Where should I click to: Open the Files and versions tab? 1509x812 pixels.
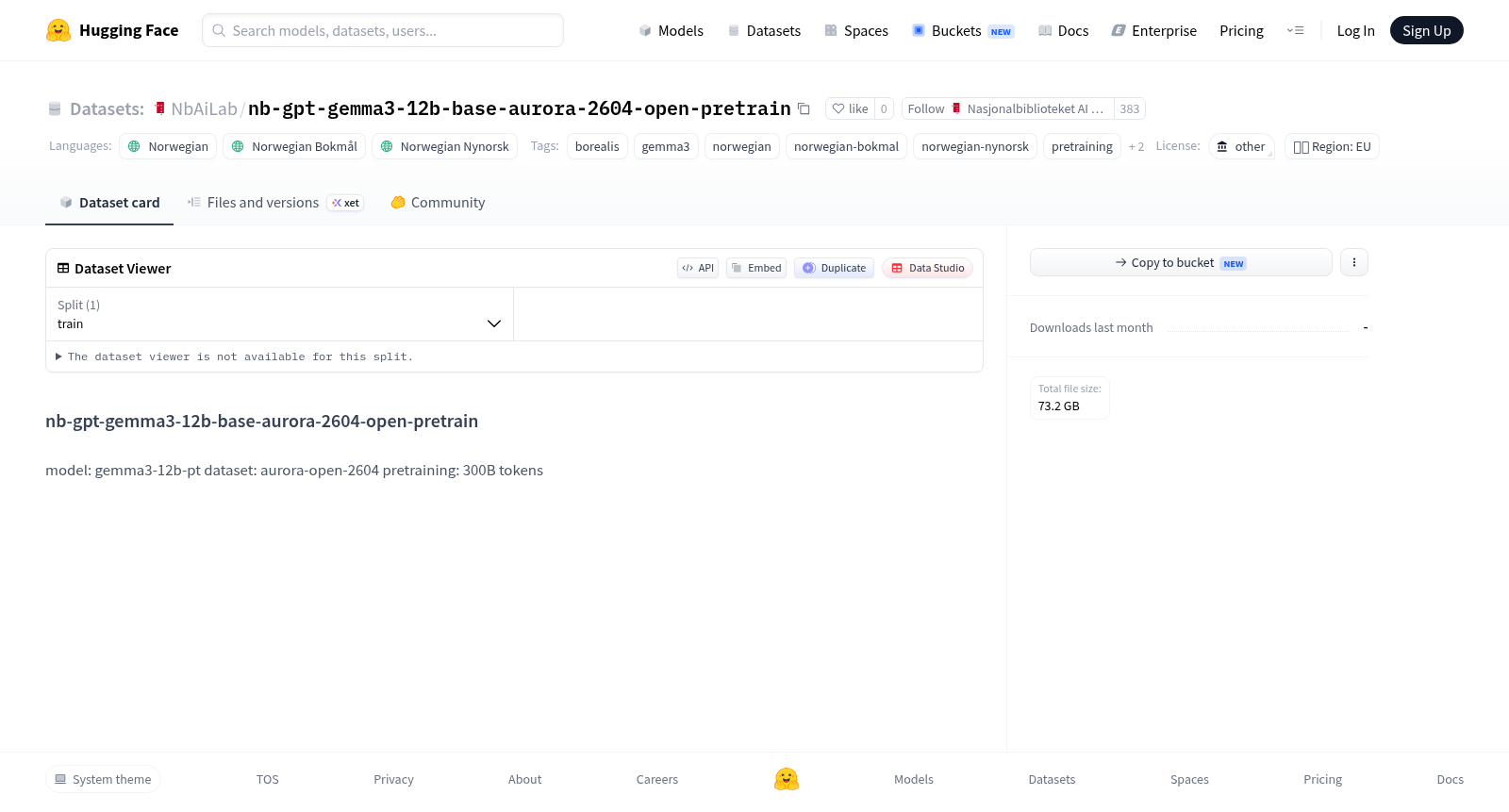[x=275, y=203]
